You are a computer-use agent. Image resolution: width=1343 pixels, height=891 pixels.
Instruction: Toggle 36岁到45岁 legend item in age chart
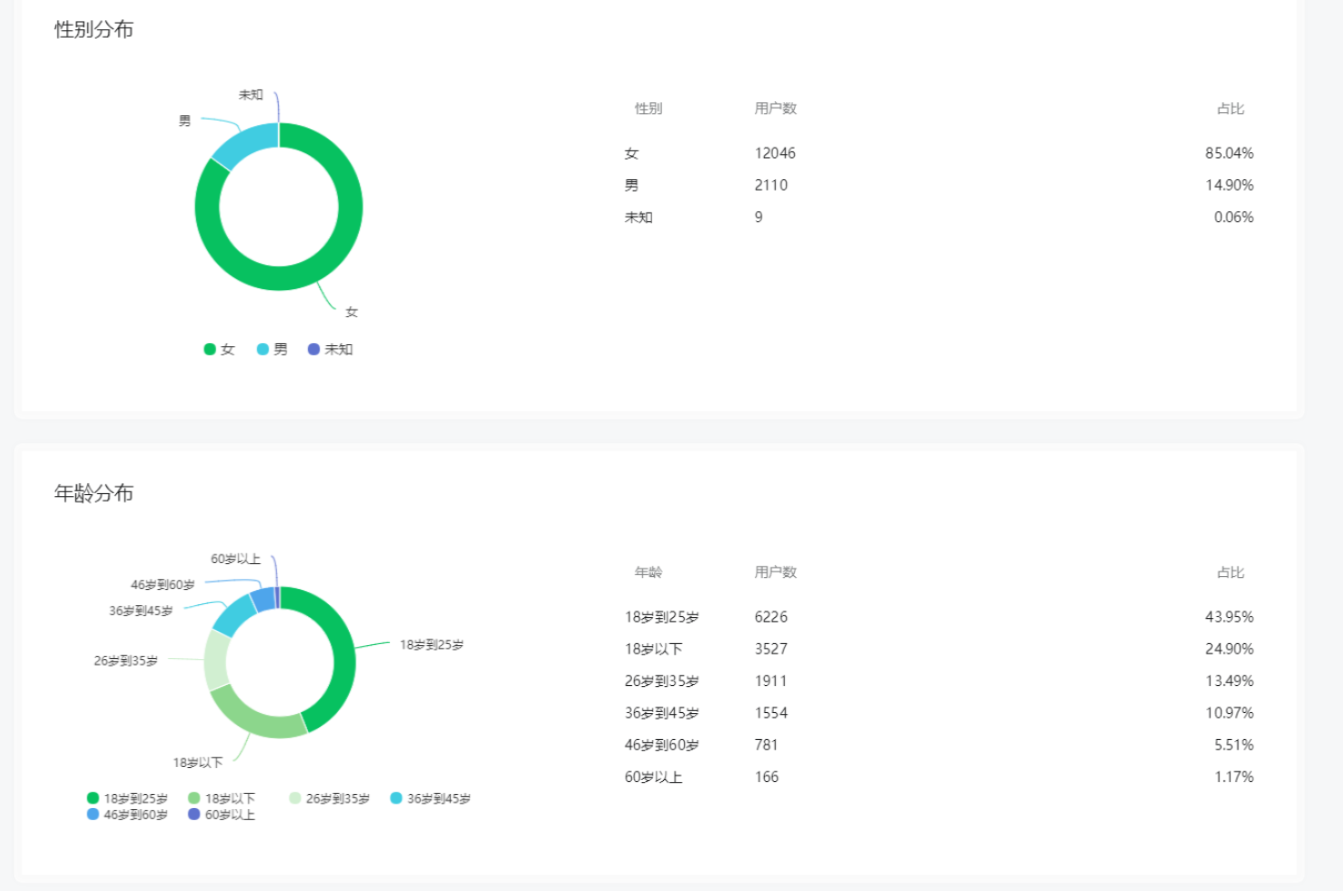[431, 798]
